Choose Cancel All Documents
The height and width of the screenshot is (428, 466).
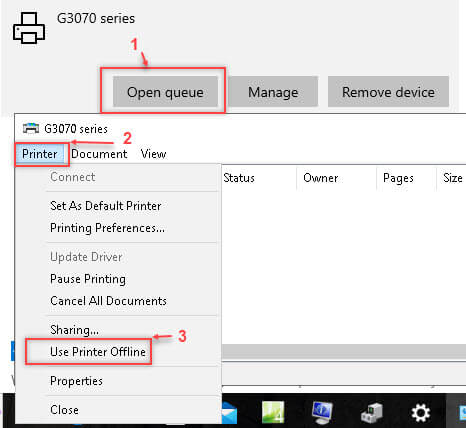tap(108, 301)
